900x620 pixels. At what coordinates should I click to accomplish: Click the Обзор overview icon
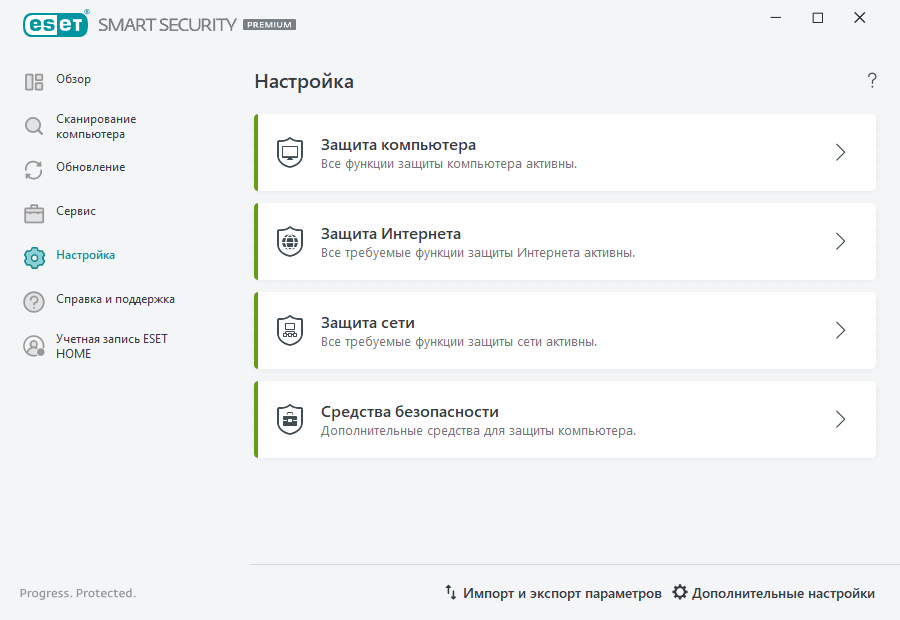[x=33, y=81]
